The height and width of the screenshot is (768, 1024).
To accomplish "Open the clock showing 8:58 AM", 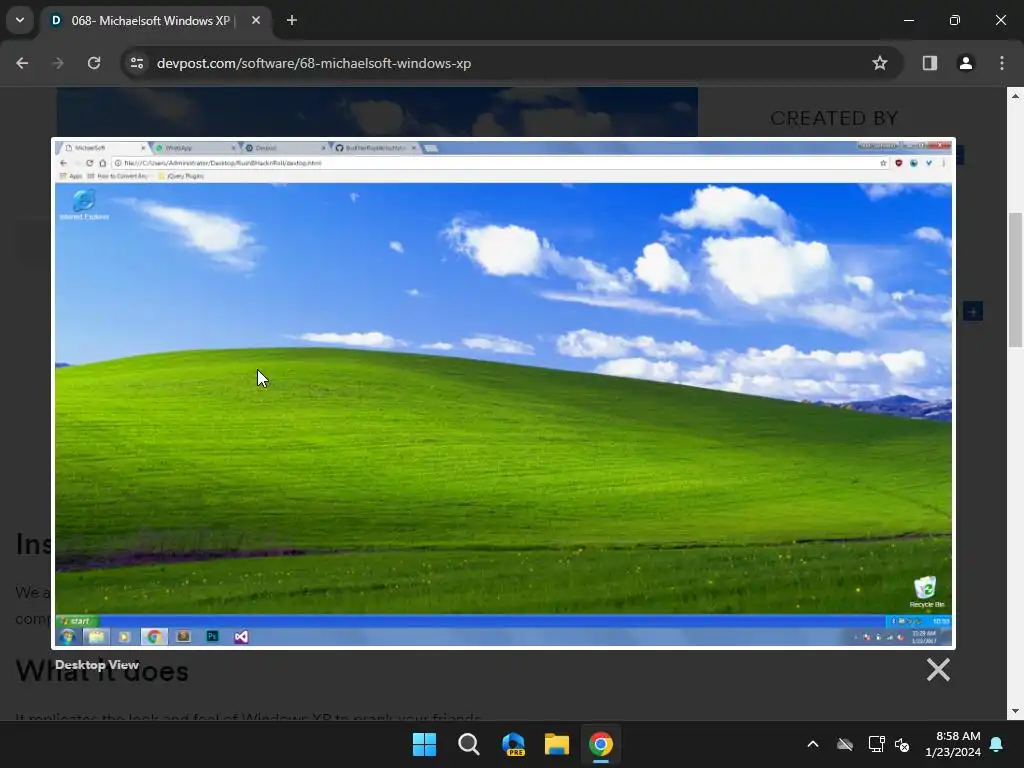I will click(953, 744).
